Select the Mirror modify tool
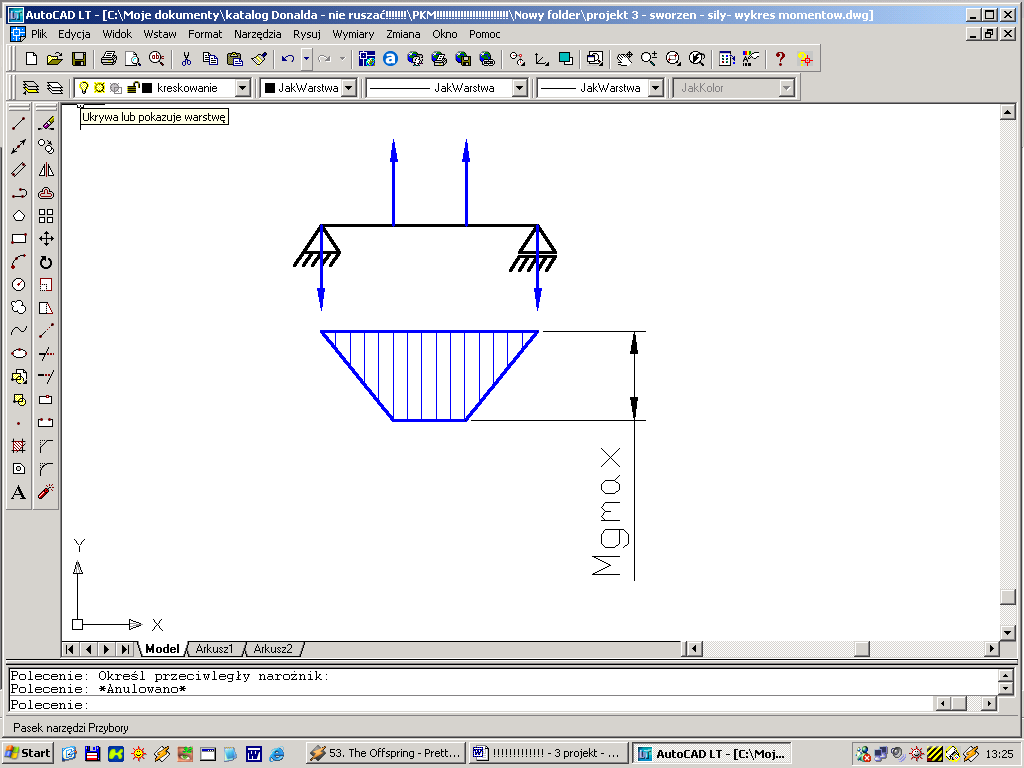Screen dimensions: 1024x768 (46, 170)
